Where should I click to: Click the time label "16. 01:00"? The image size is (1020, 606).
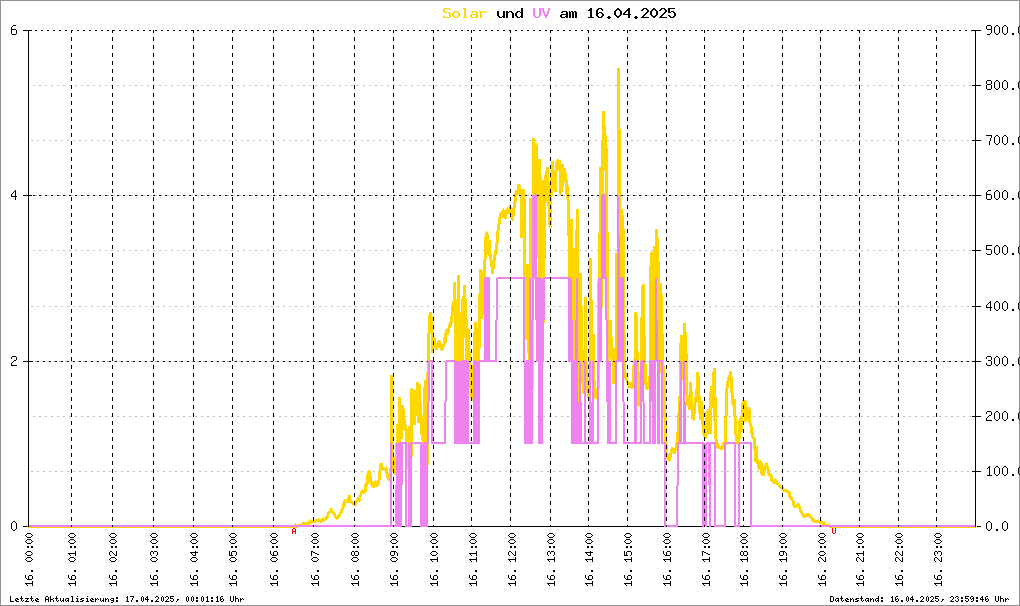click(72, 559)
